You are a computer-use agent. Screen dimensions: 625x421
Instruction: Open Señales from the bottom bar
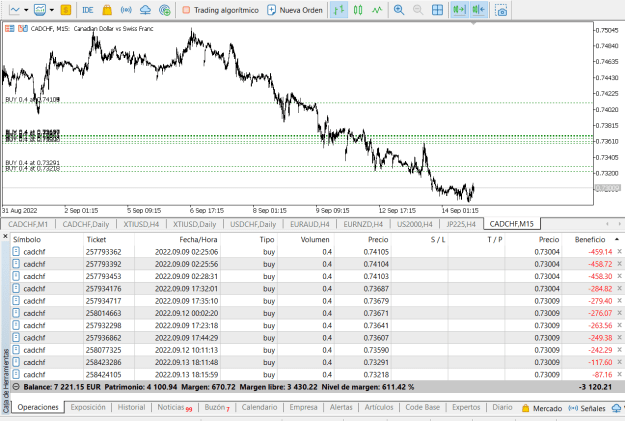click(587, 408)
